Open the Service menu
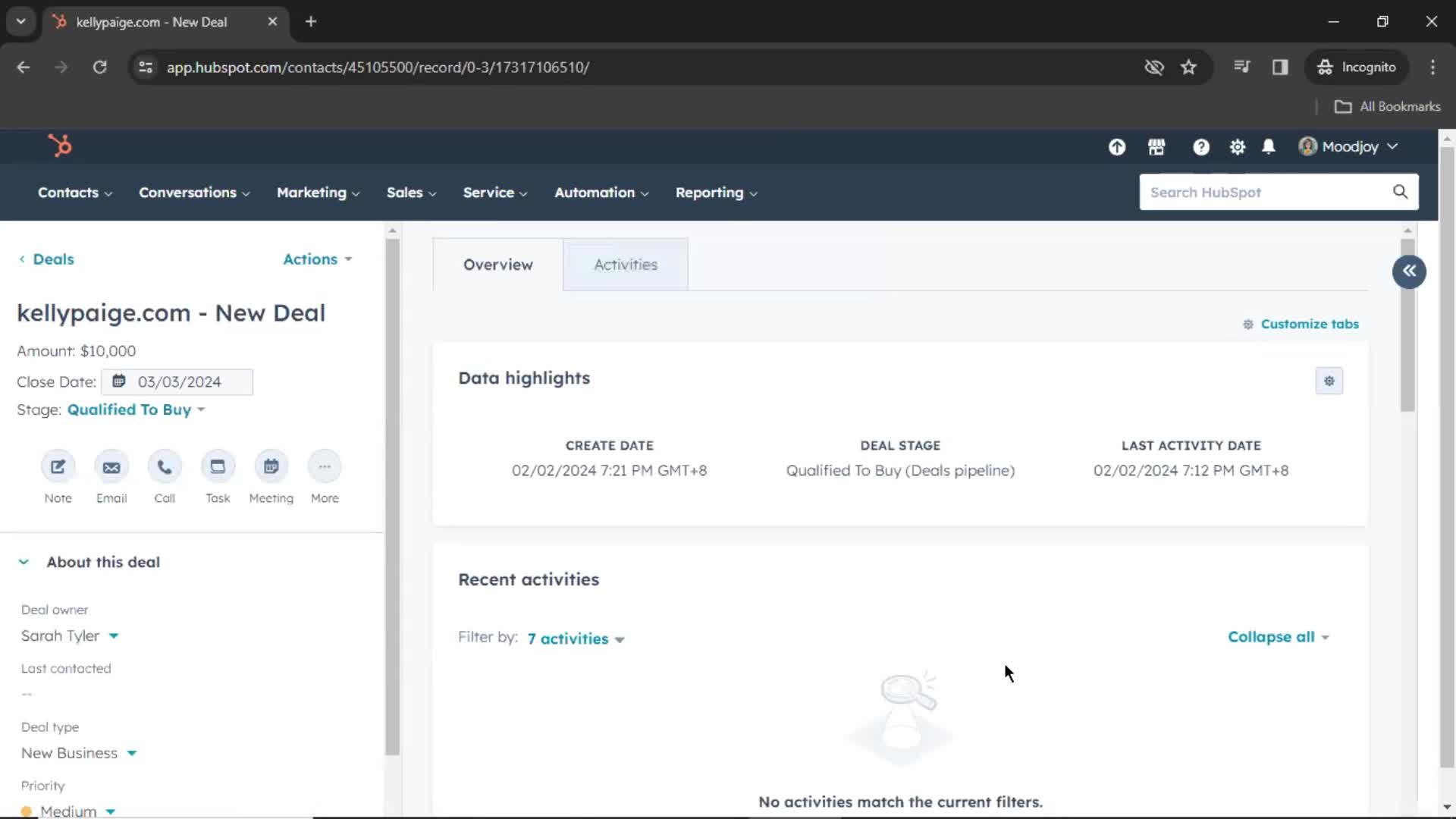 pyautogui.click(x=495, y=193)
